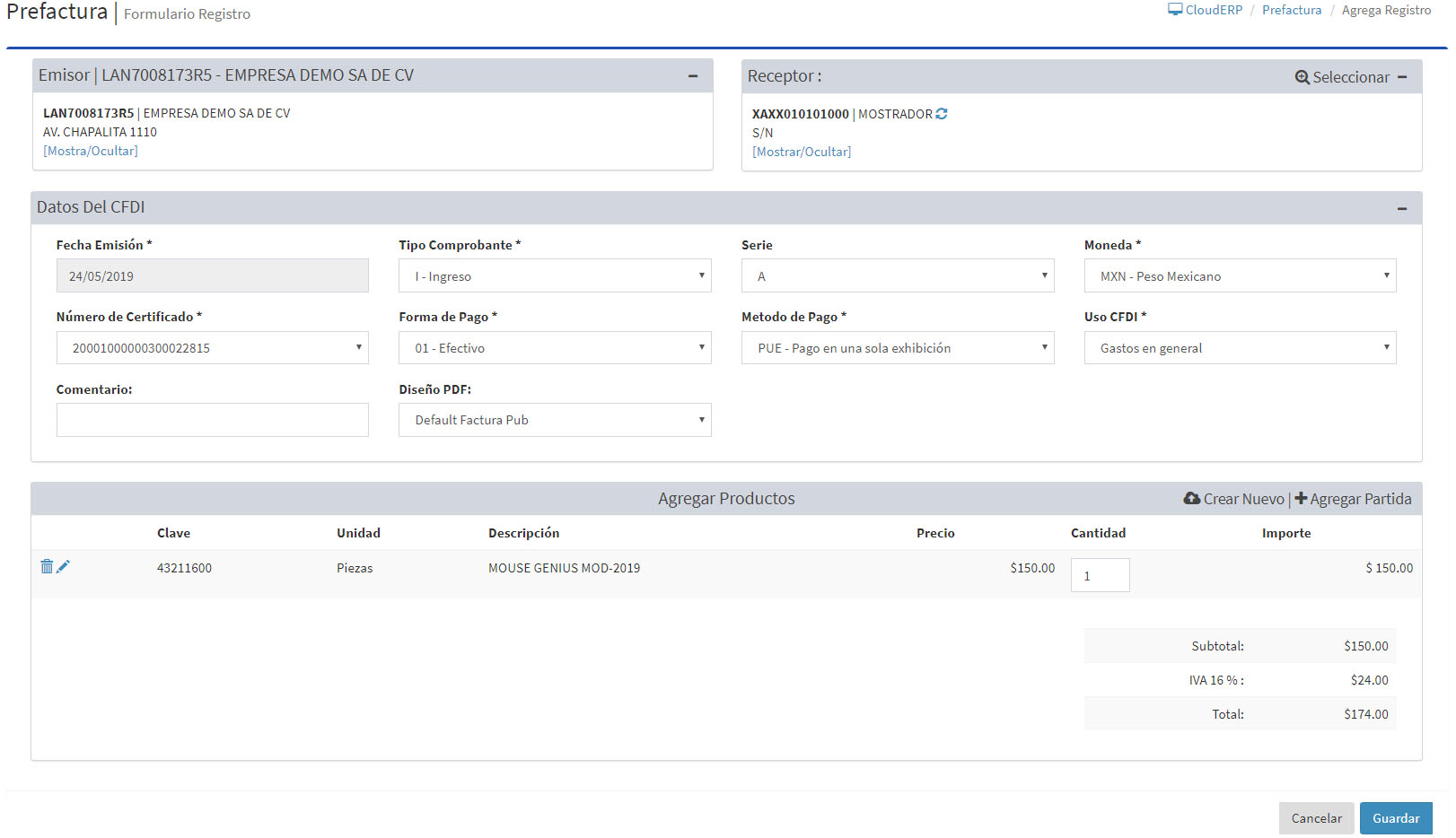Screen dimensions: 1456x838
Task: Click the magnifier icon next to Seleccionar
Action: (x=1303, y=77)
